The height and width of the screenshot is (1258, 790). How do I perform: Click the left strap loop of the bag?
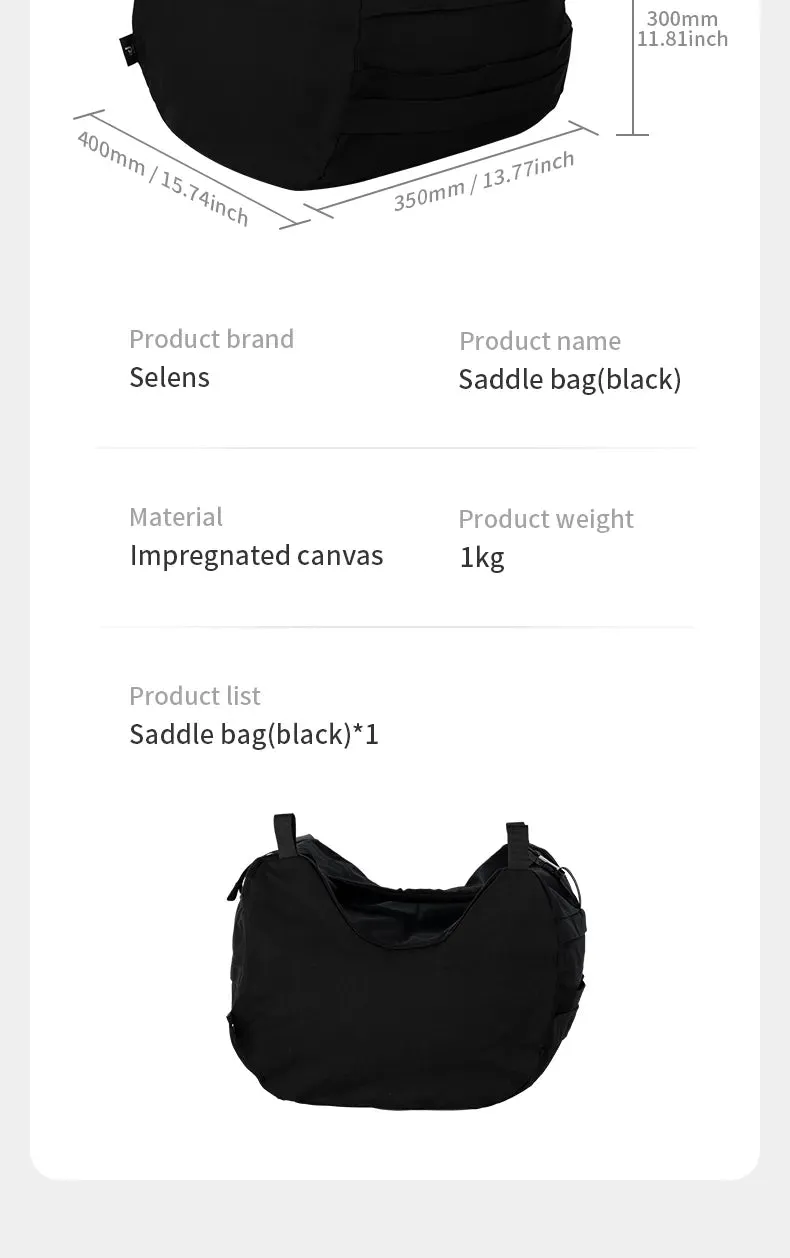coord(286,832)
